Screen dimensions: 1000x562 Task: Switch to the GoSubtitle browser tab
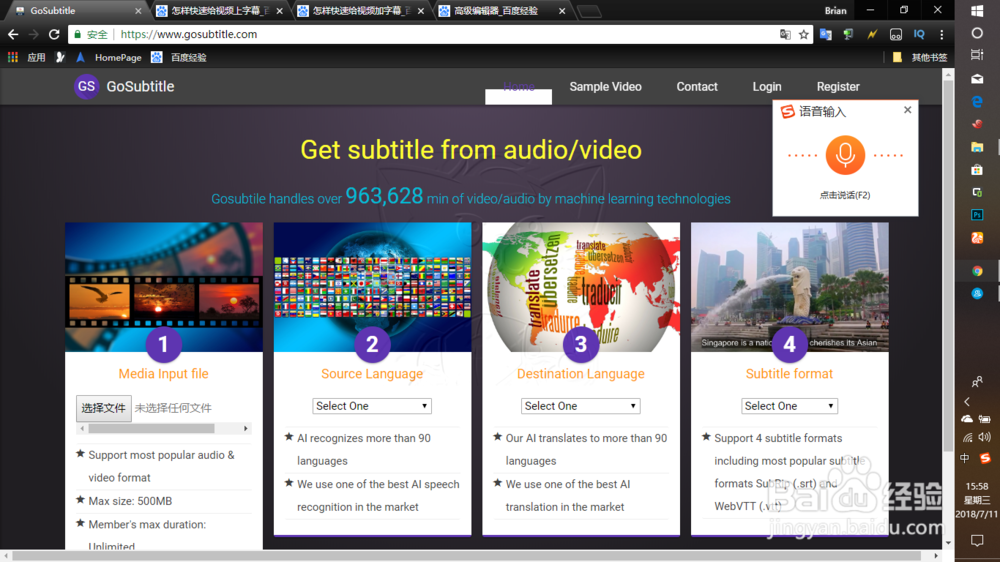point(75,11)
